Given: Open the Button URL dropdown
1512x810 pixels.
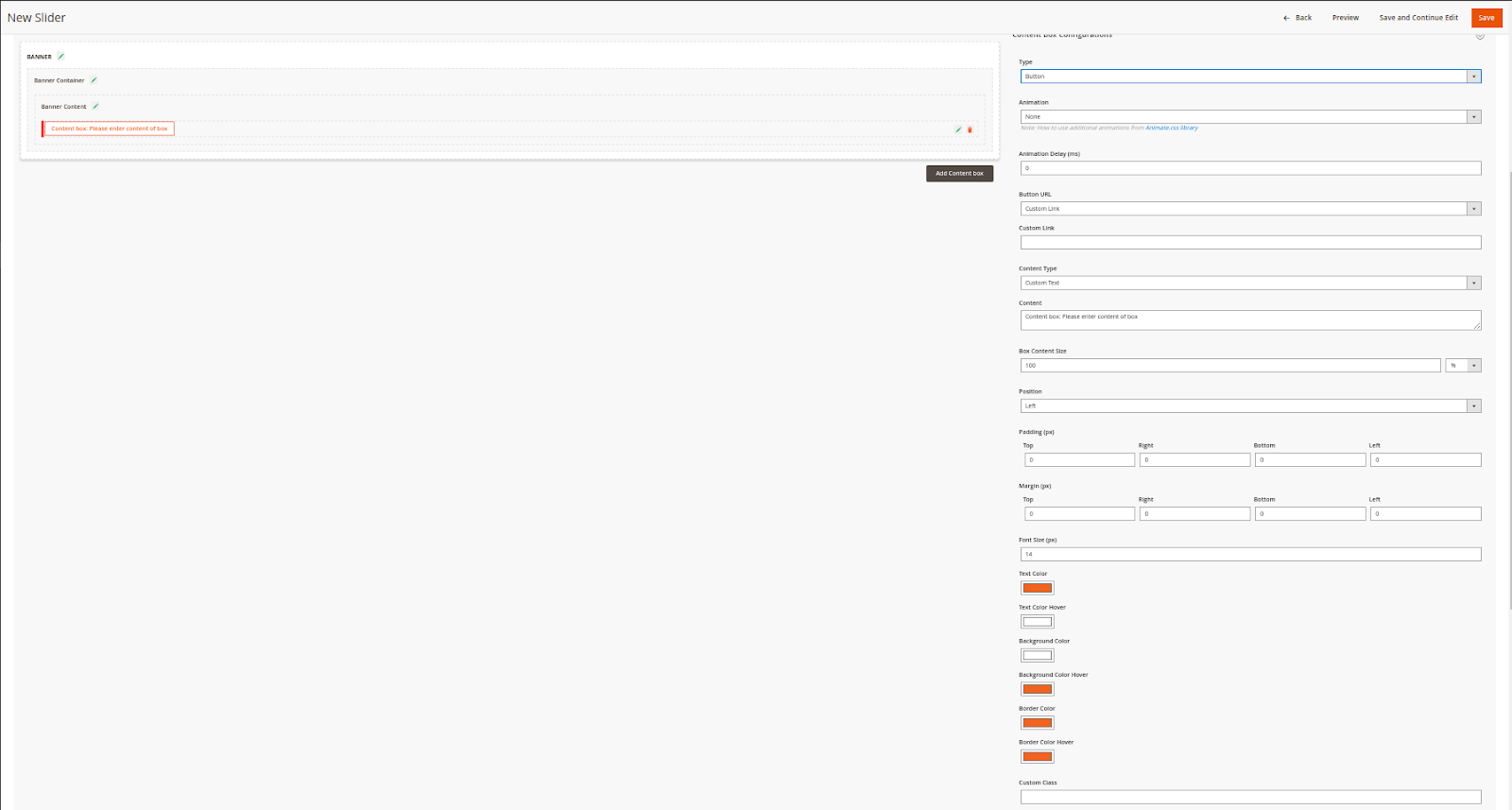Looking at the screenshot, I should coord(1250,209).
